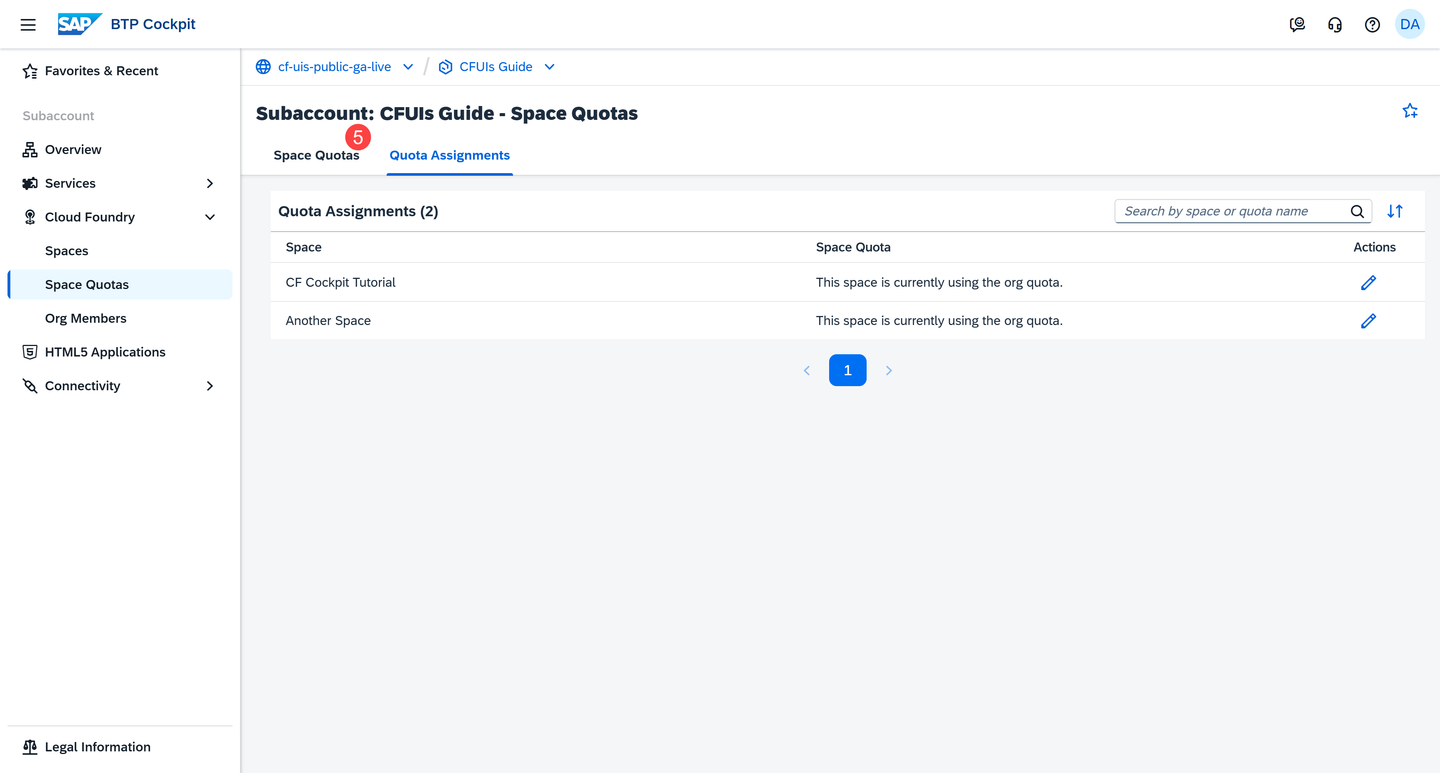Click the Space Quota column header
This screenshot has width=1440, height=773.
853,247
